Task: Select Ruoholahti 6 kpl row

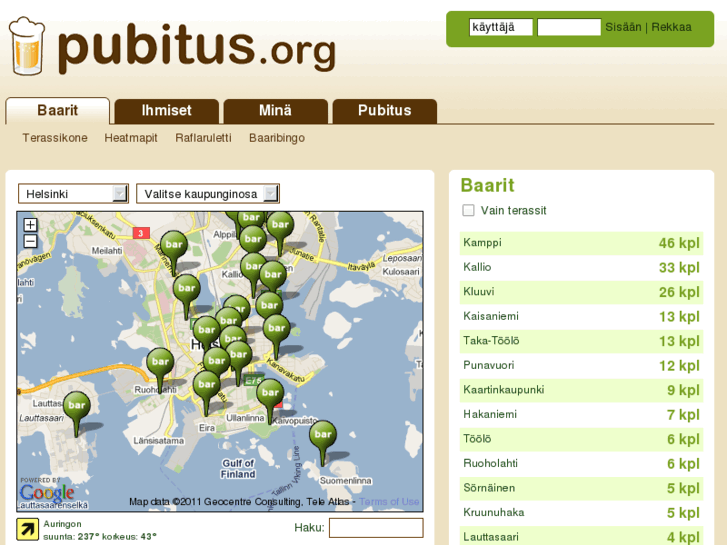Action: point(581,464)
